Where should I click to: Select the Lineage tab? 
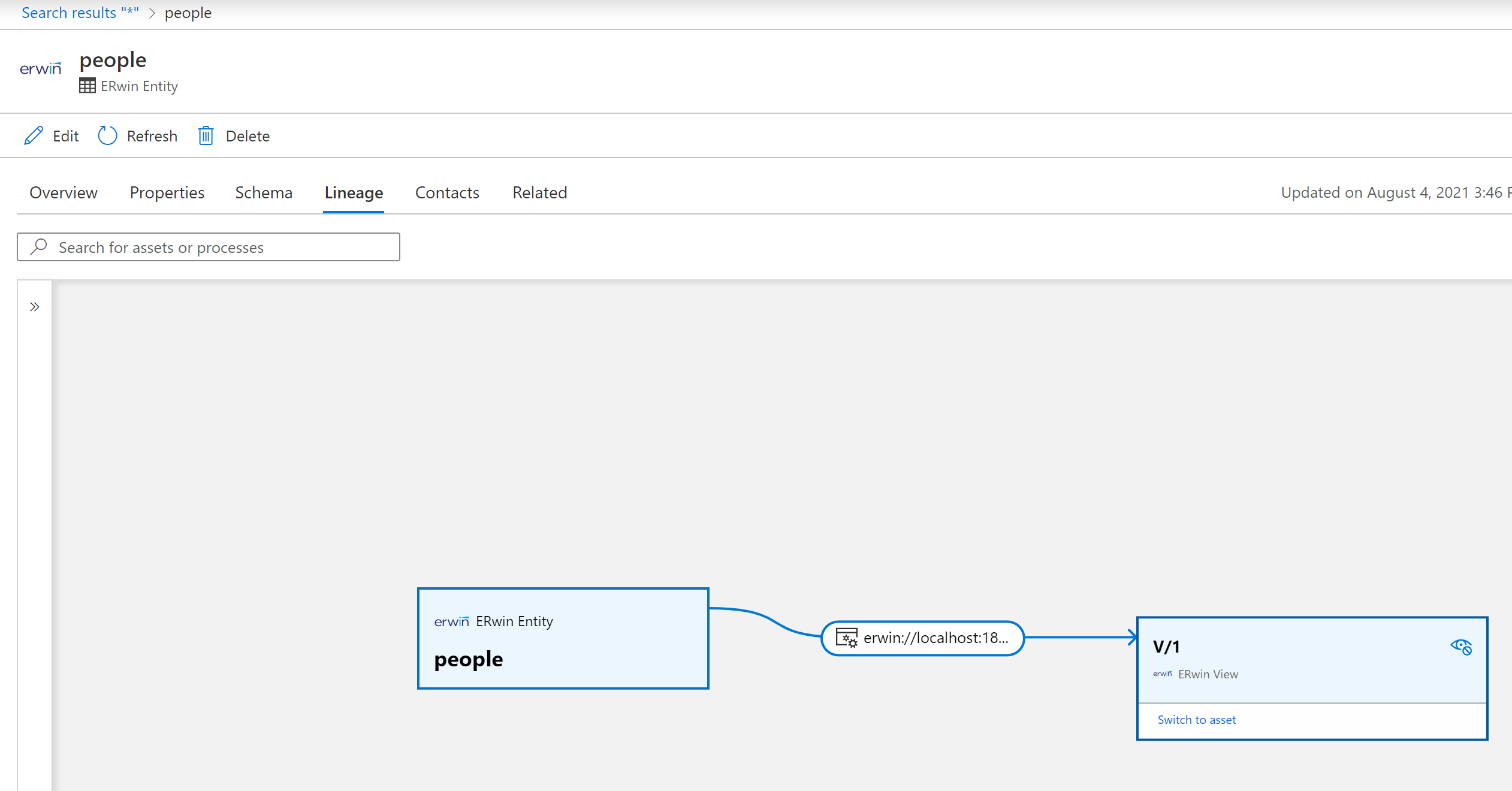point(353,192)
